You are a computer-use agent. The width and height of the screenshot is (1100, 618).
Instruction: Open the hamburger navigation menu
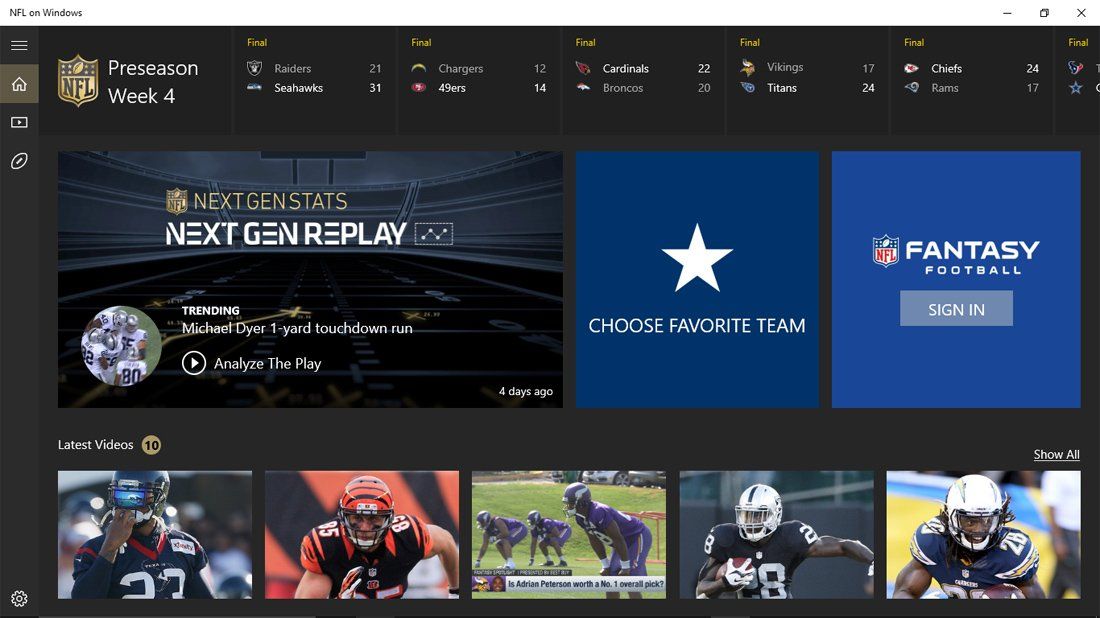pyautogui.click(x=18, y=45)
